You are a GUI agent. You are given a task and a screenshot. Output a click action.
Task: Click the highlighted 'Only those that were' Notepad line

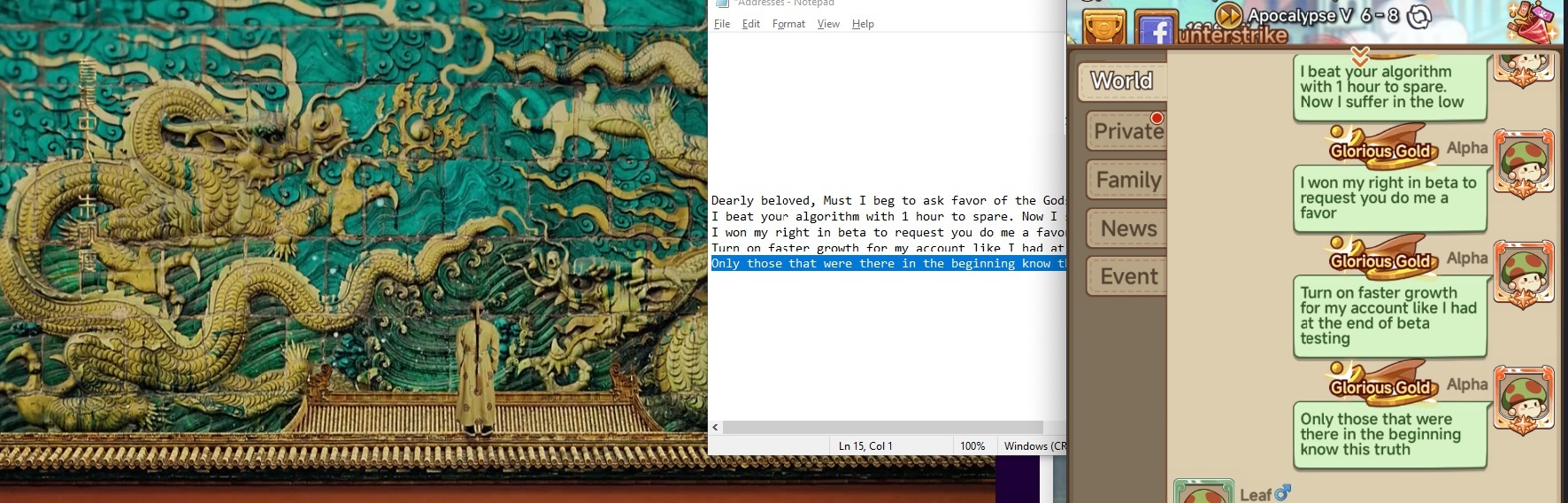[x=888, y=264]
